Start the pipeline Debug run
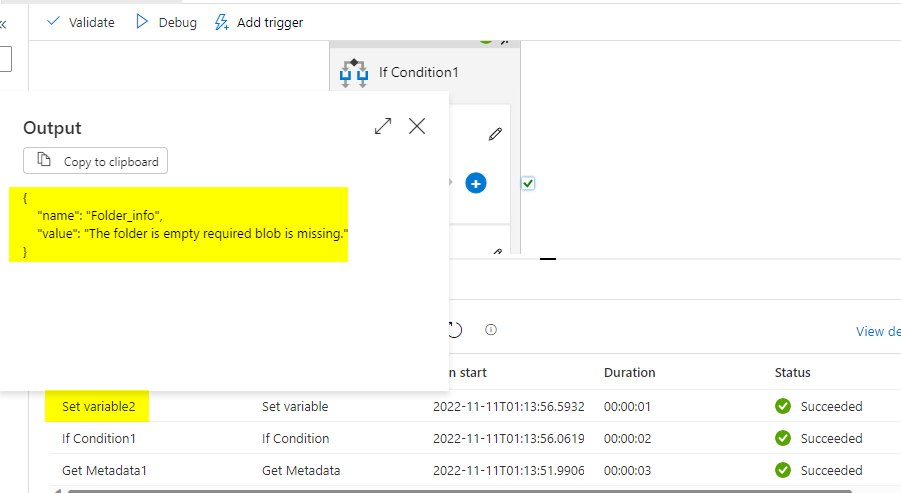Viewport: 901px width, 493px height. coord(166,22)
